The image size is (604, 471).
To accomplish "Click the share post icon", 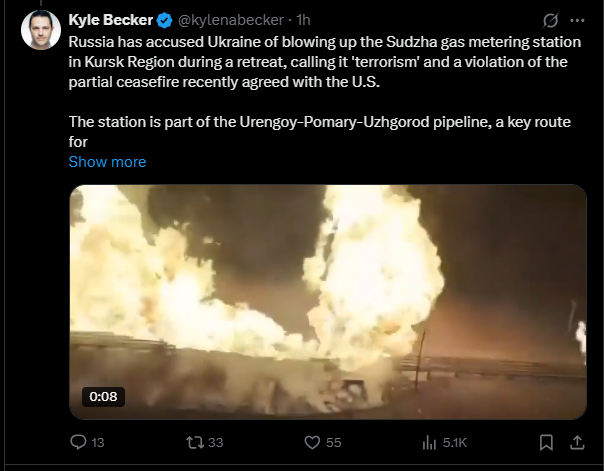I will click(x=576, y=442).
